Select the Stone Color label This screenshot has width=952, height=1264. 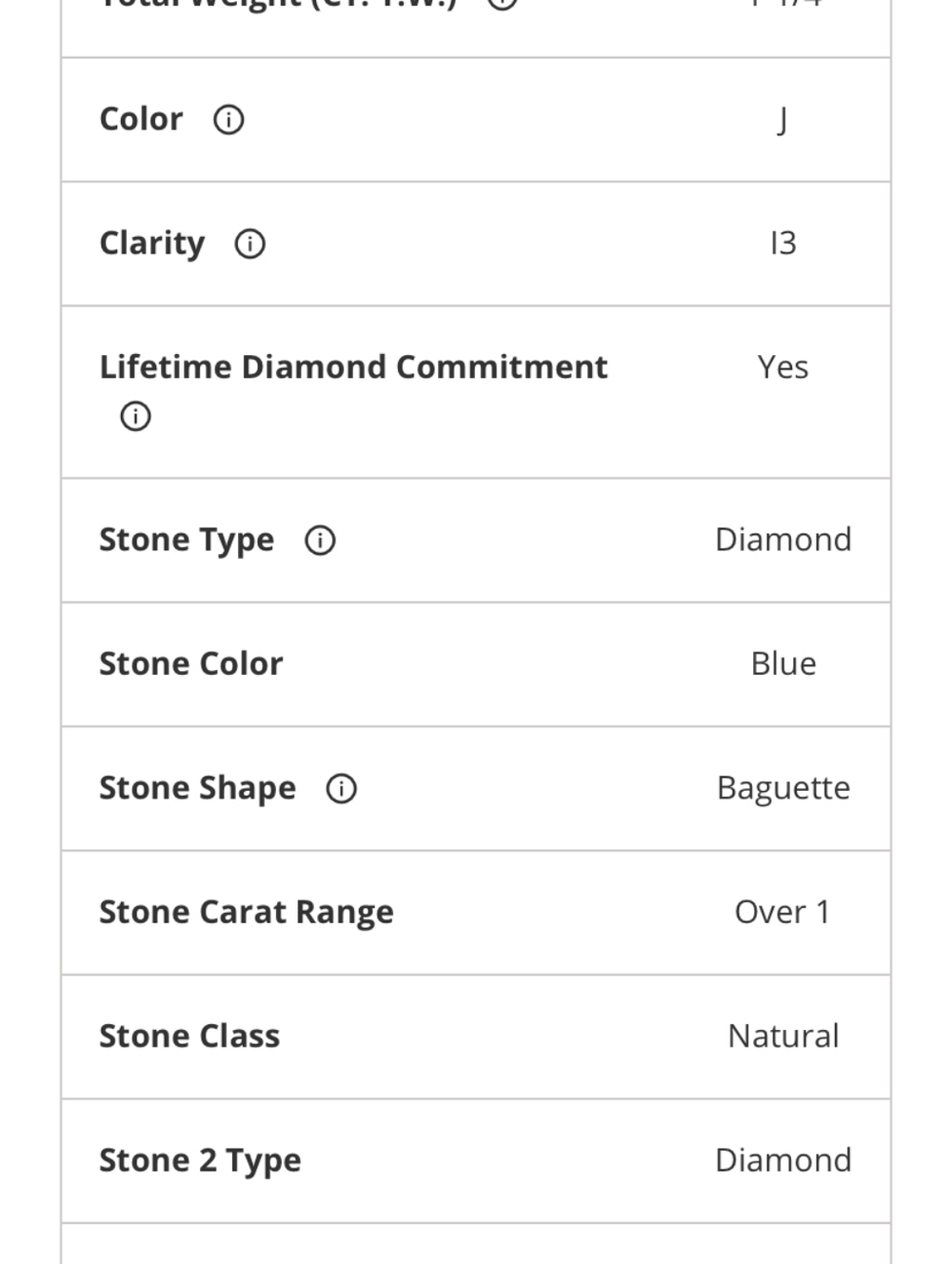tap(190, 663)
